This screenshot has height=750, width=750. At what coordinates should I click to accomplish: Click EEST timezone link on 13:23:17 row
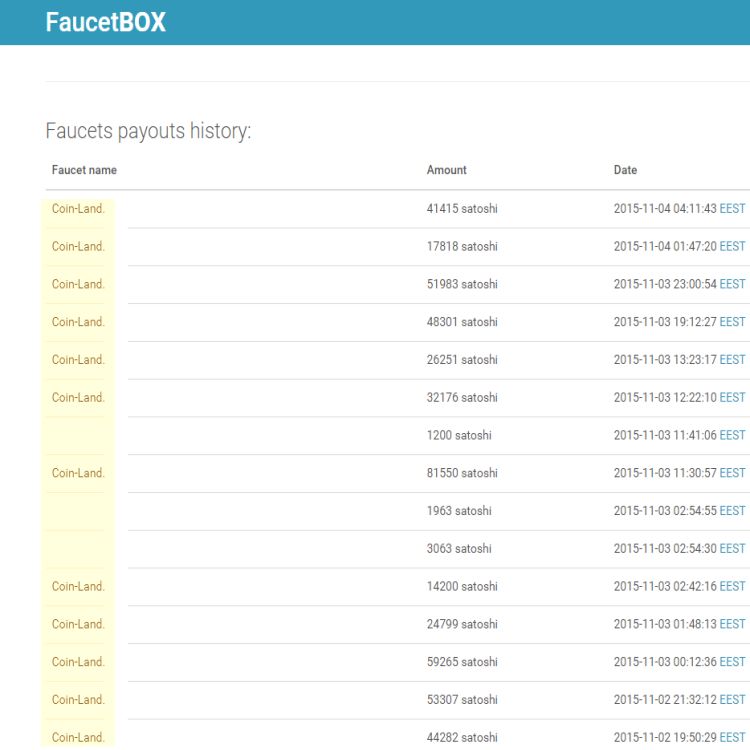(x=732, y=360)
